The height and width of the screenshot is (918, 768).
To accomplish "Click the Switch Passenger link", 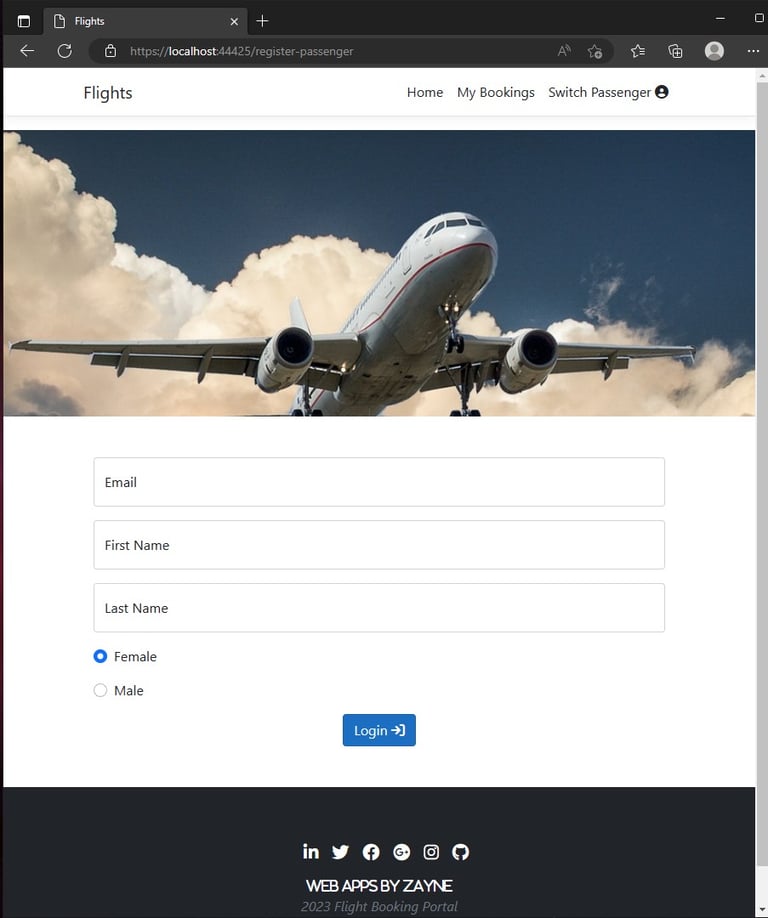I will [608, 93].
